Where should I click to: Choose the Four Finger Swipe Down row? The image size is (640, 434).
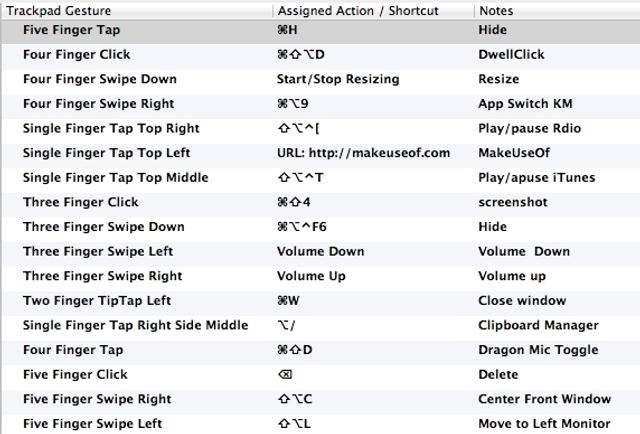pos(99,79)
